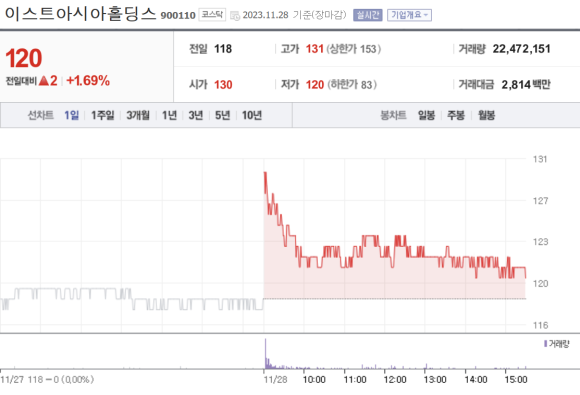Image resolution: width=580 pixels, height=395 pixels.
Task: Click the 거래량 value 22,472,151
Action: click(522, 49)
